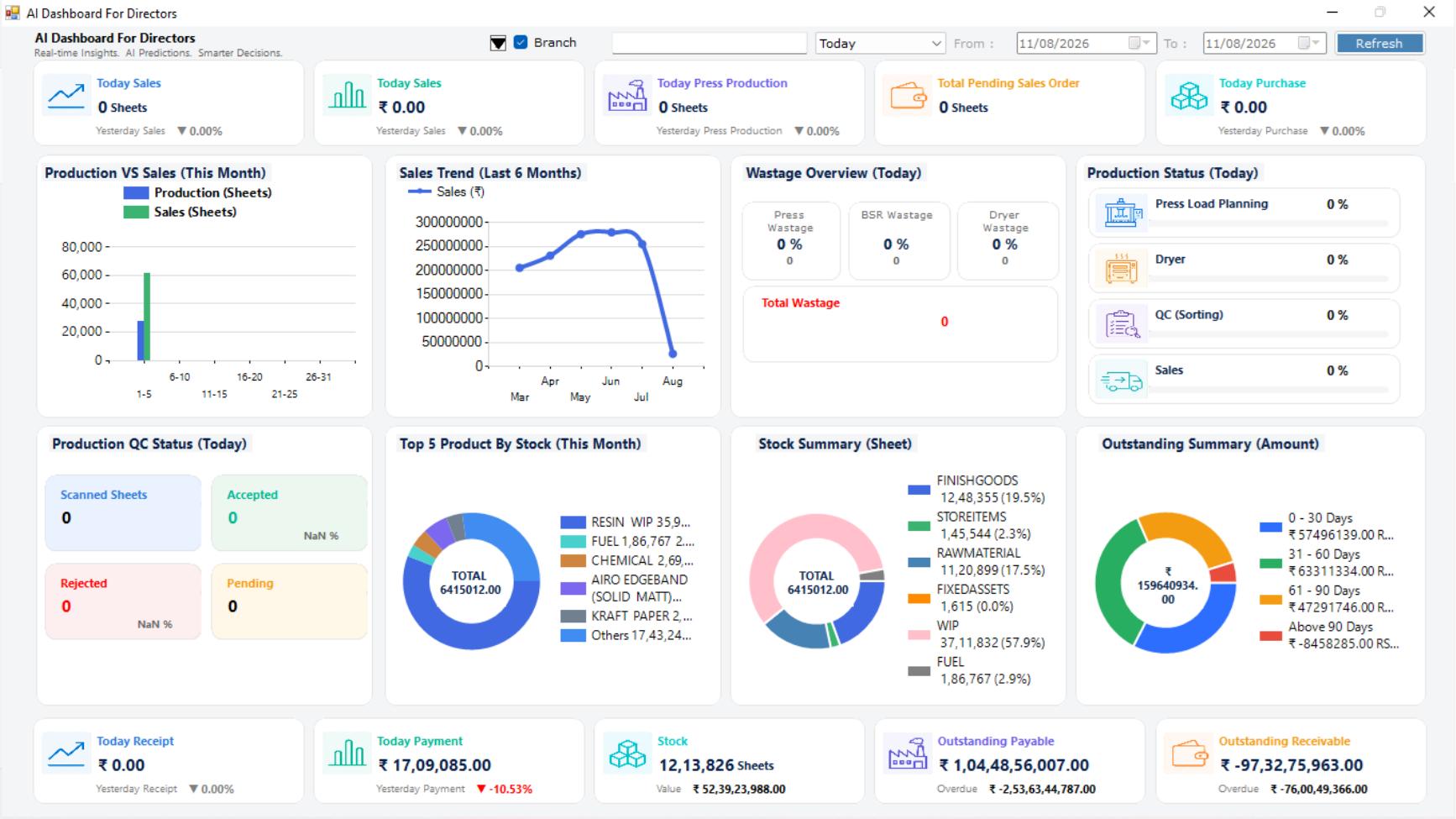Screen dimensions: 1456x819
Task: Toggle the Branch checkbox
Action: click(x=521, y=42)
